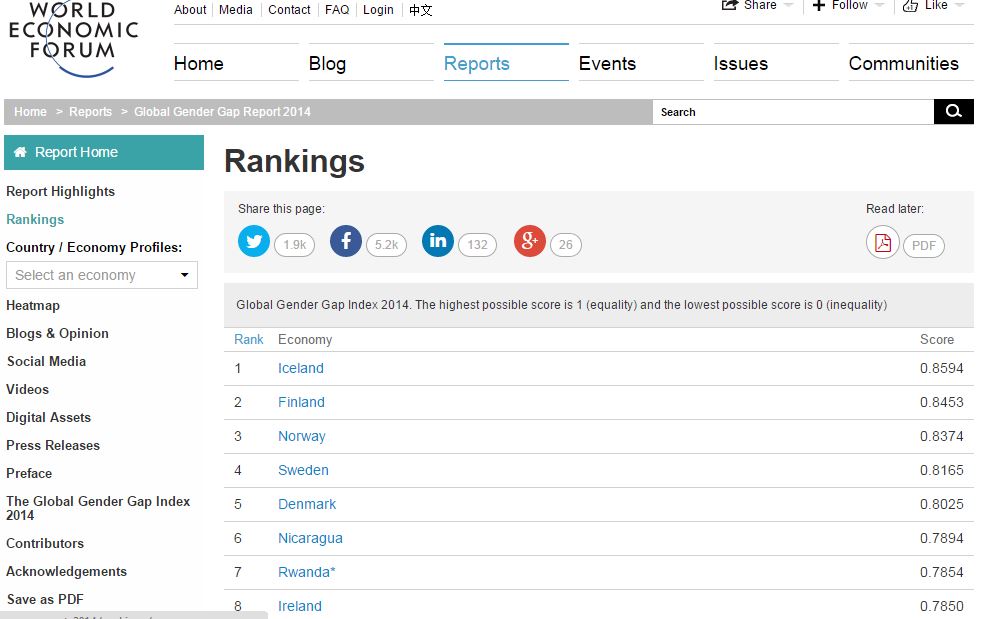
Task: Click the 132 LinkedIn count bubble
Action: (477, 245)
